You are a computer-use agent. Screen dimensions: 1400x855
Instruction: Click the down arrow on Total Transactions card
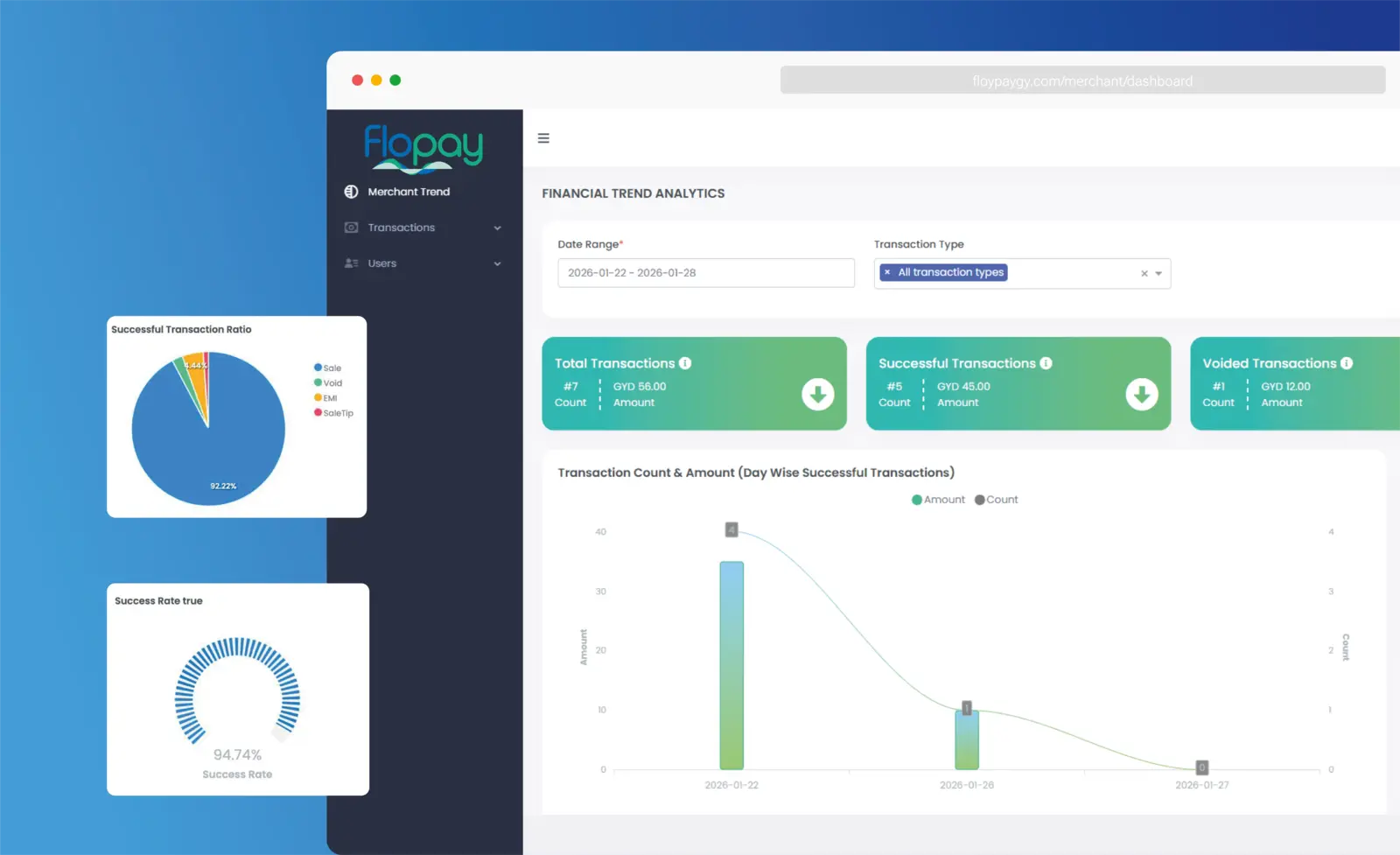click(x=818, y=395)
